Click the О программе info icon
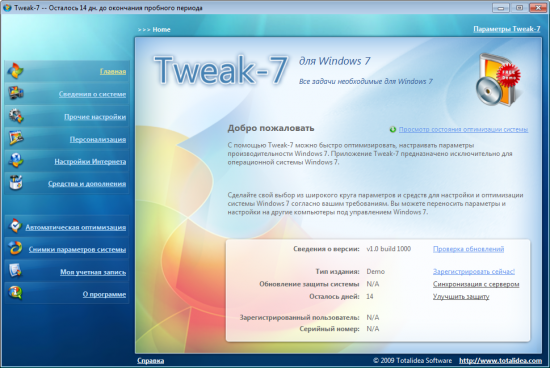 point(15,293)
